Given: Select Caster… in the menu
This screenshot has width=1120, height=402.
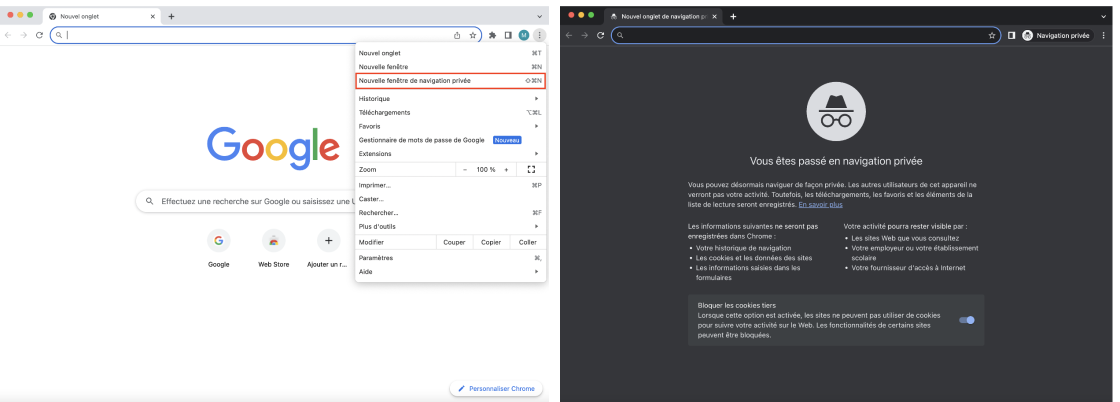Looking at the screenshot, I should 451,199.
